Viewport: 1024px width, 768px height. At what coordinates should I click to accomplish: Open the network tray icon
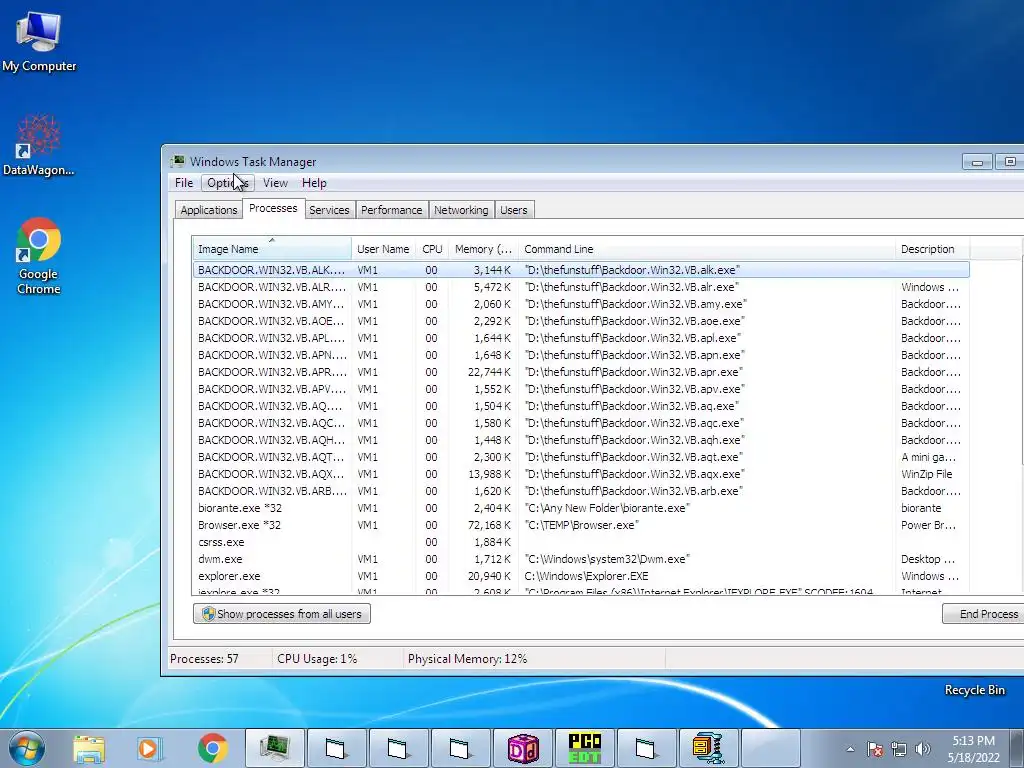tap(899, 750)
